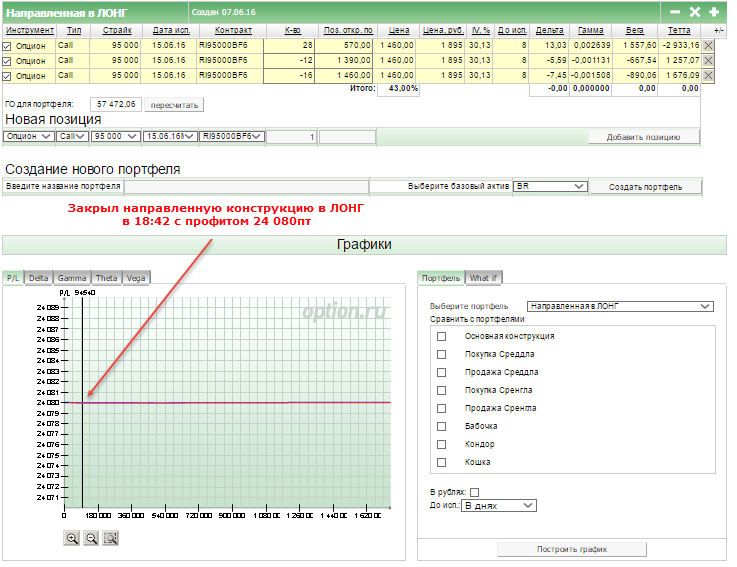Image resolution: width=737 pixels, height=567 pixels.
Task: Delete the option row with quantity -16
Action: click(x=708, y=76)
